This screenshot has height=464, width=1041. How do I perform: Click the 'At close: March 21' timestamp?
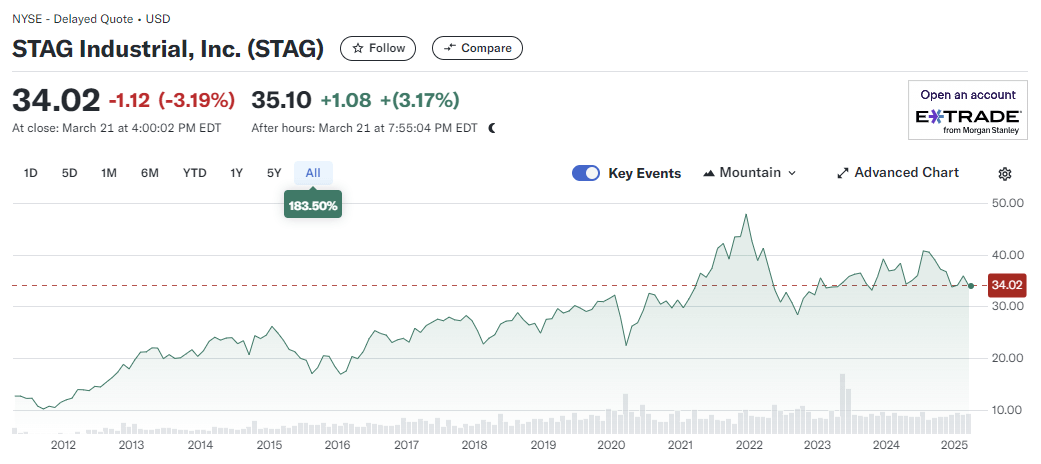point(117,128)
